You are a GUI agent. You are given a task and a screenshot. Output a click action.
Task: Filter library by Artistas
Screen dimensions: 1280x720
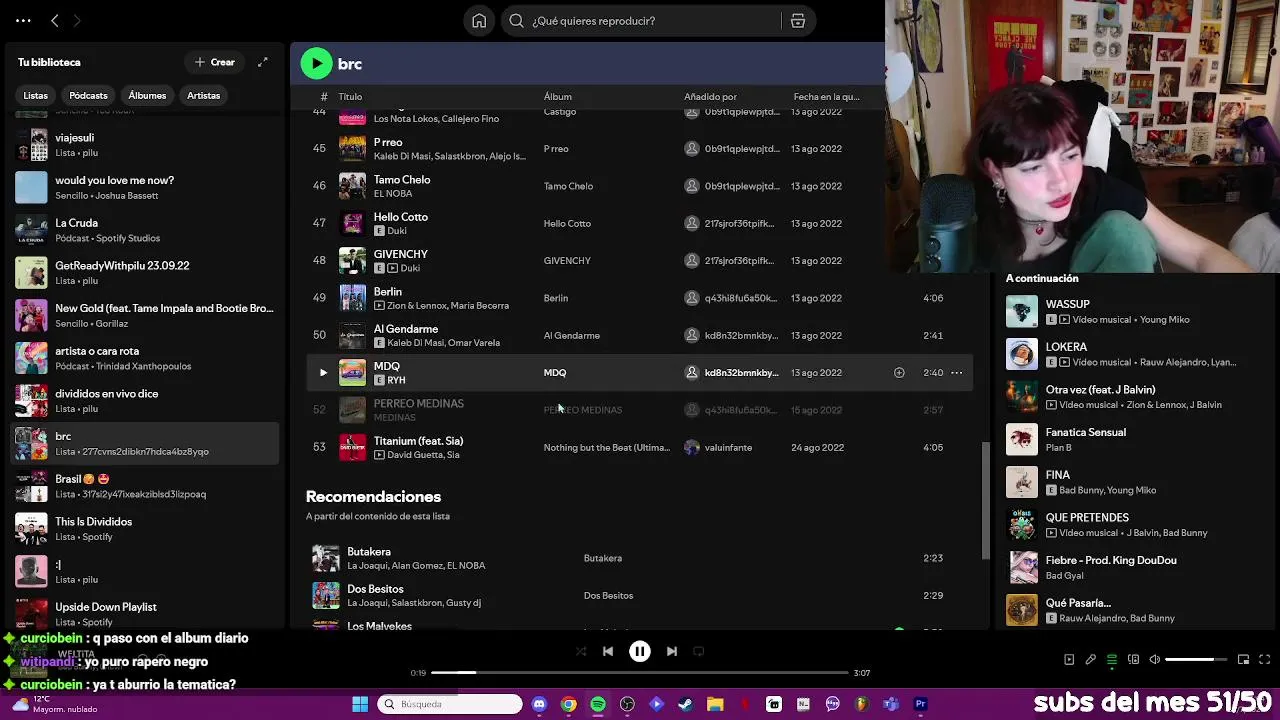pos(203,96)
